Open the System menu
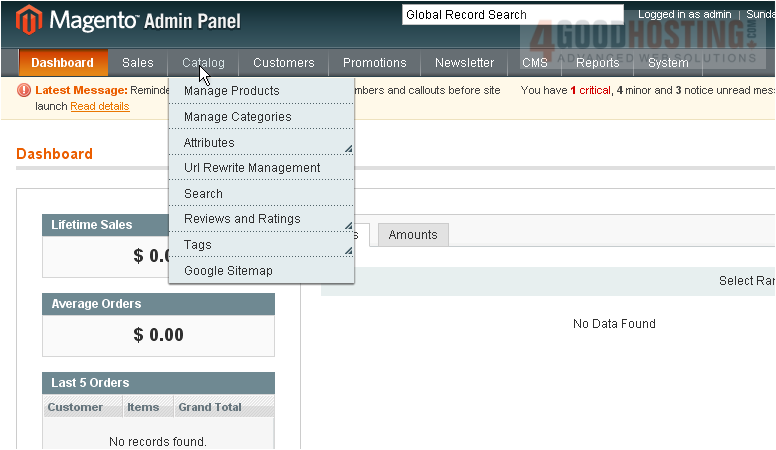 tap(668, 63)
